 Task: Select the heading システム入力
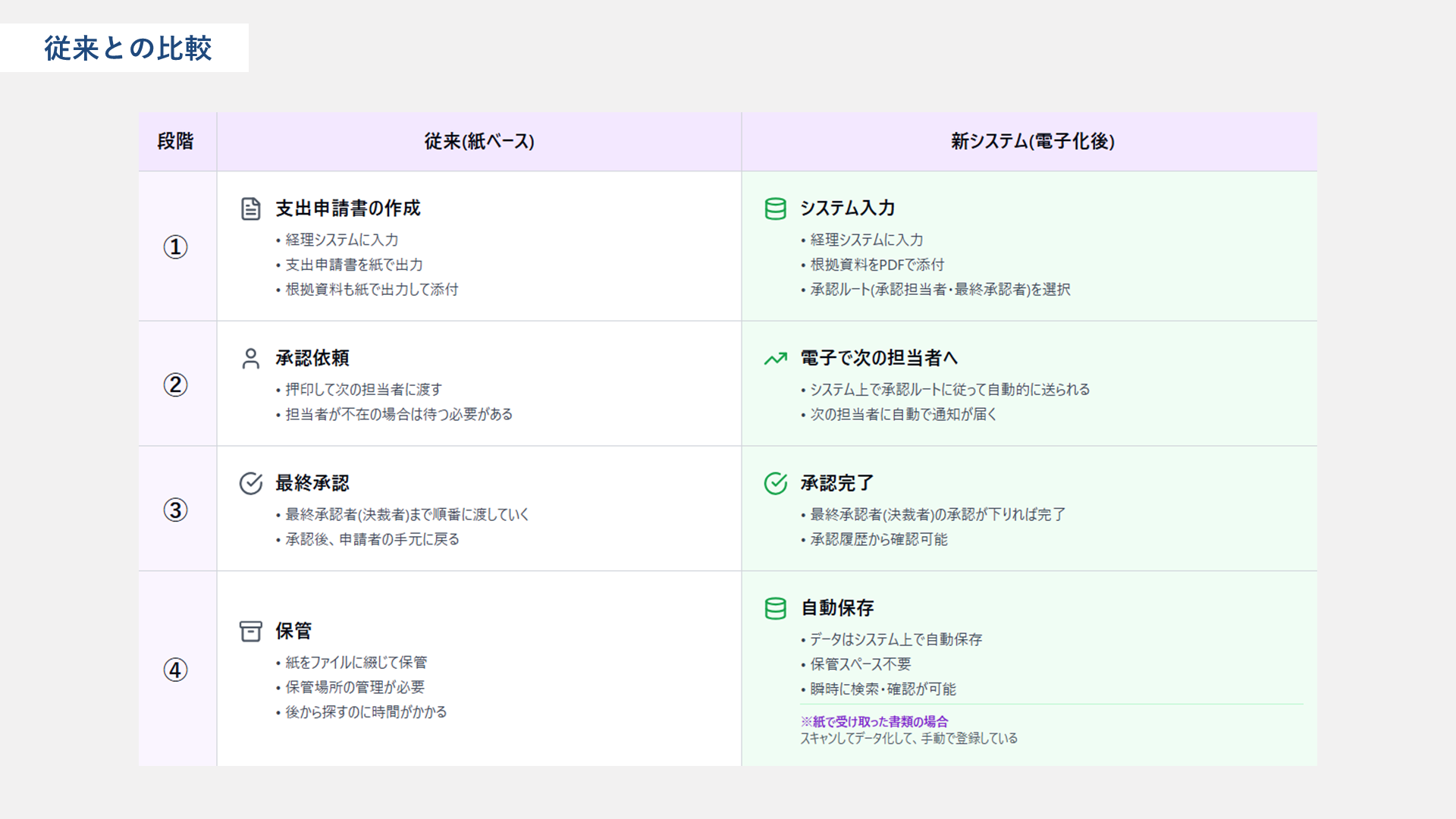[x=848, y=209]
